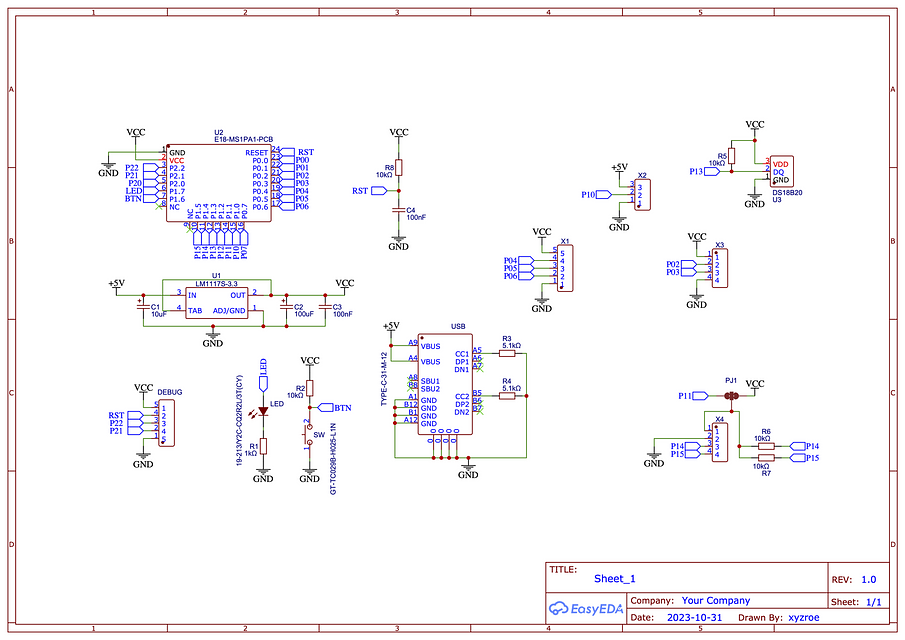Select the R3 5.1kΩ resistor on CC1

click(x=507, y=353)
